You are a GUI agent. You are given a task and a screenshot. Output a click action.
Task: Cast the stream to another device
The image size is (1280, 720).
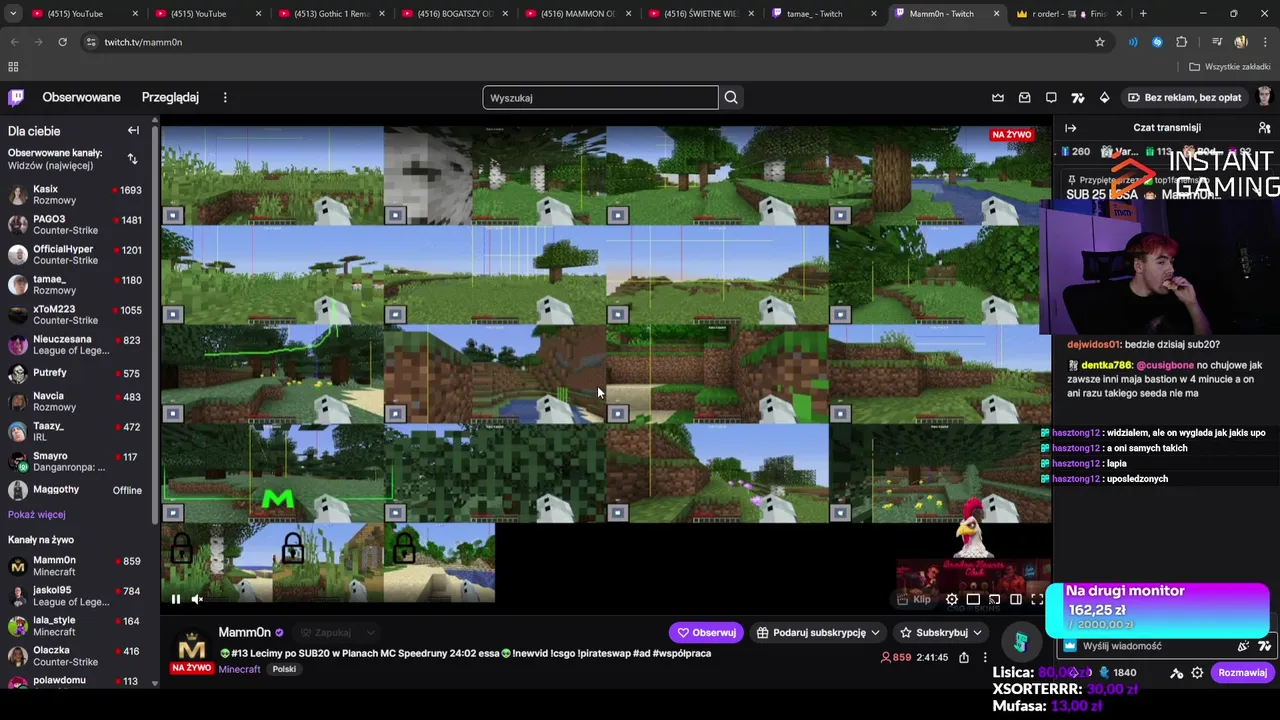coord(994,599)
